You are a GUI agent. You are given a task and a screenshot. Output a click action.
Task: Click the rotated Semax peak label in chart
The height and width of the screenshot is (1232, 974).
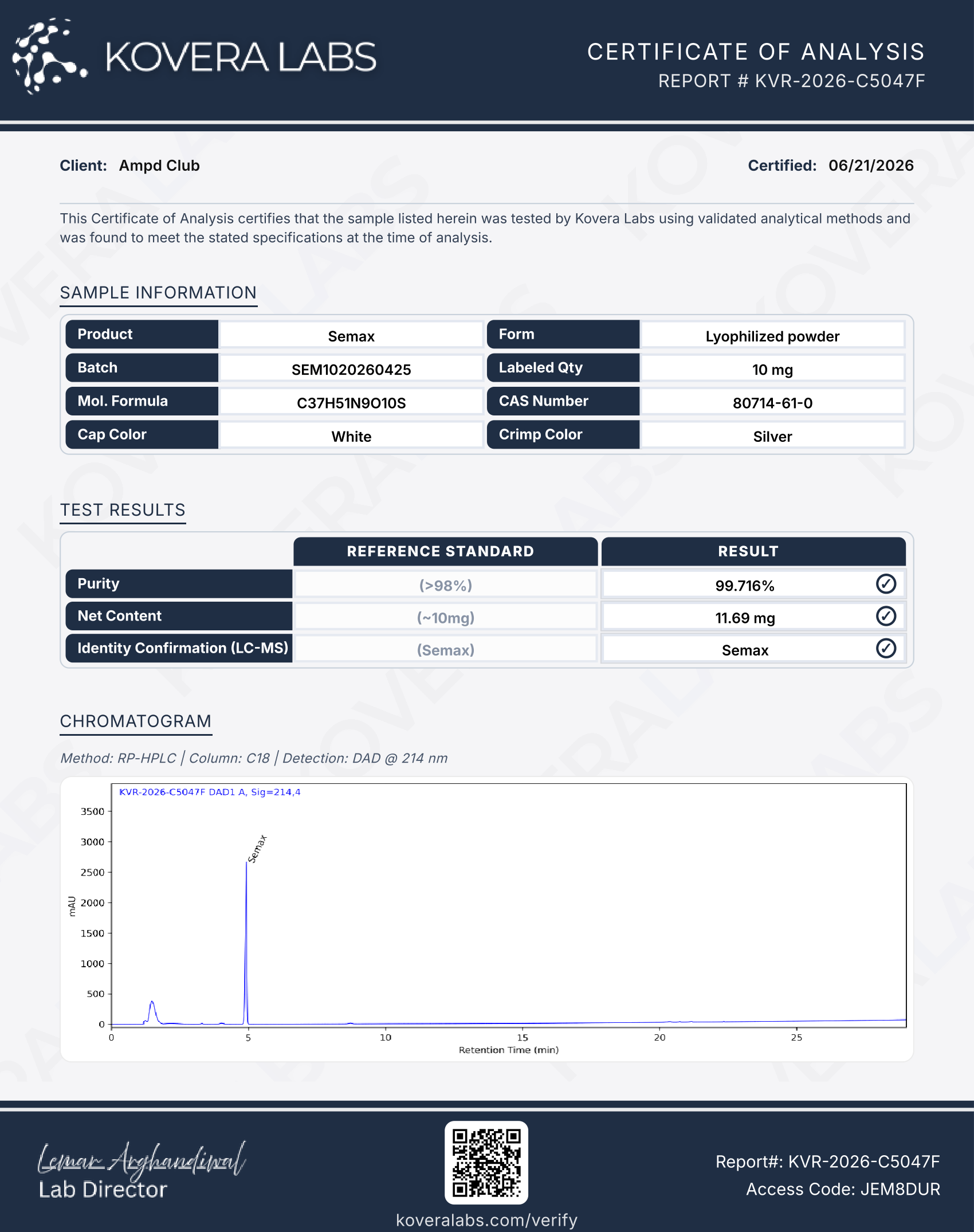click(257, 849)
